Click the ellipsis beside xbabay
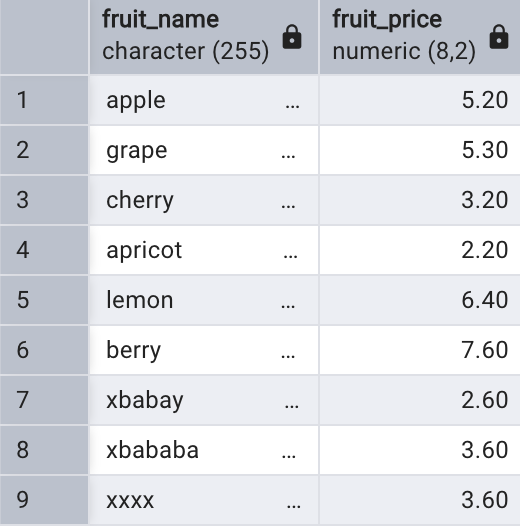This screenshot has height=526, width=520. click(x=292, y=407)
